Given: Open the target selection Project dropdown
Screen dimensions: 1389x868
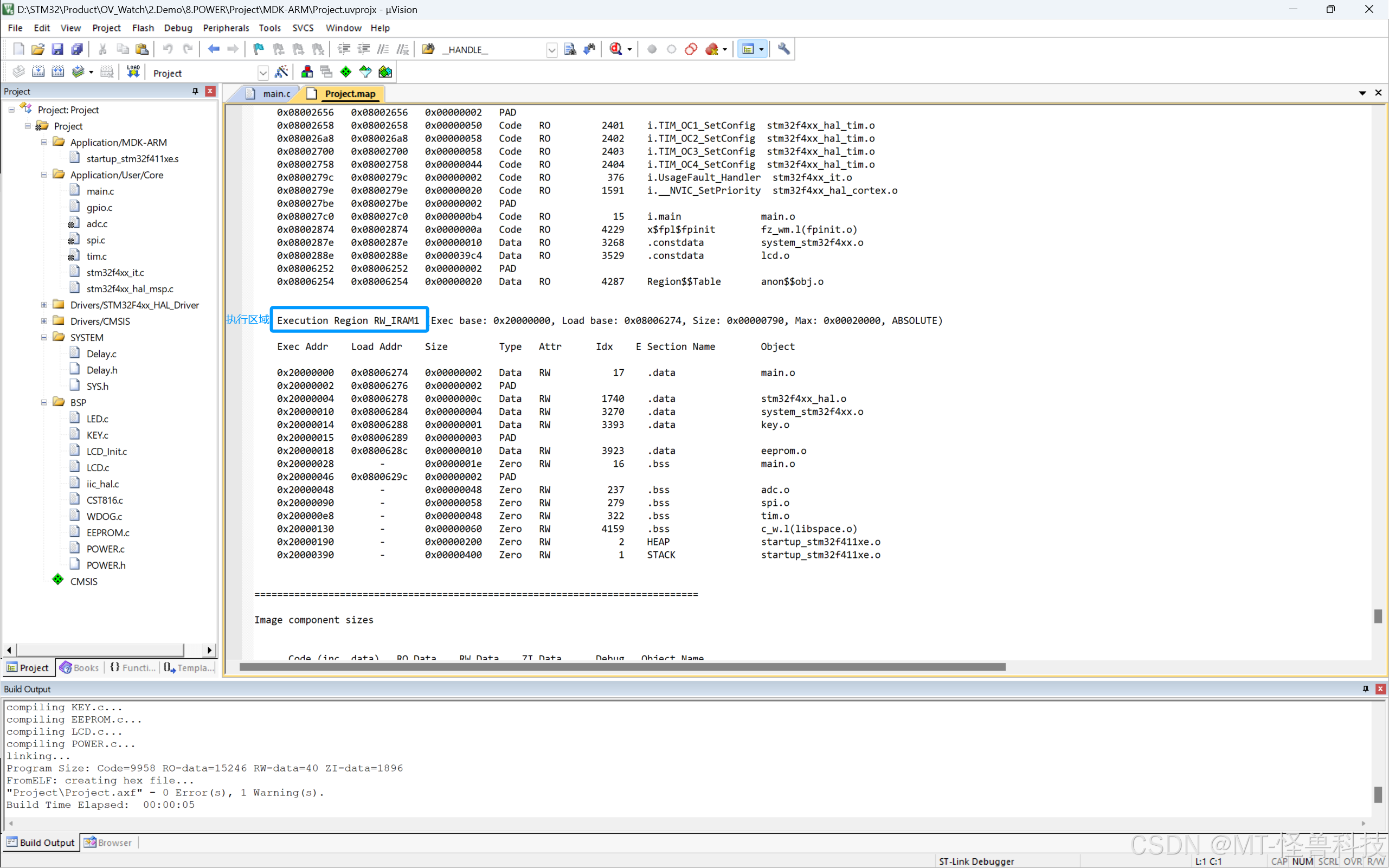Looking at the screenshot, I should [263, 73].
